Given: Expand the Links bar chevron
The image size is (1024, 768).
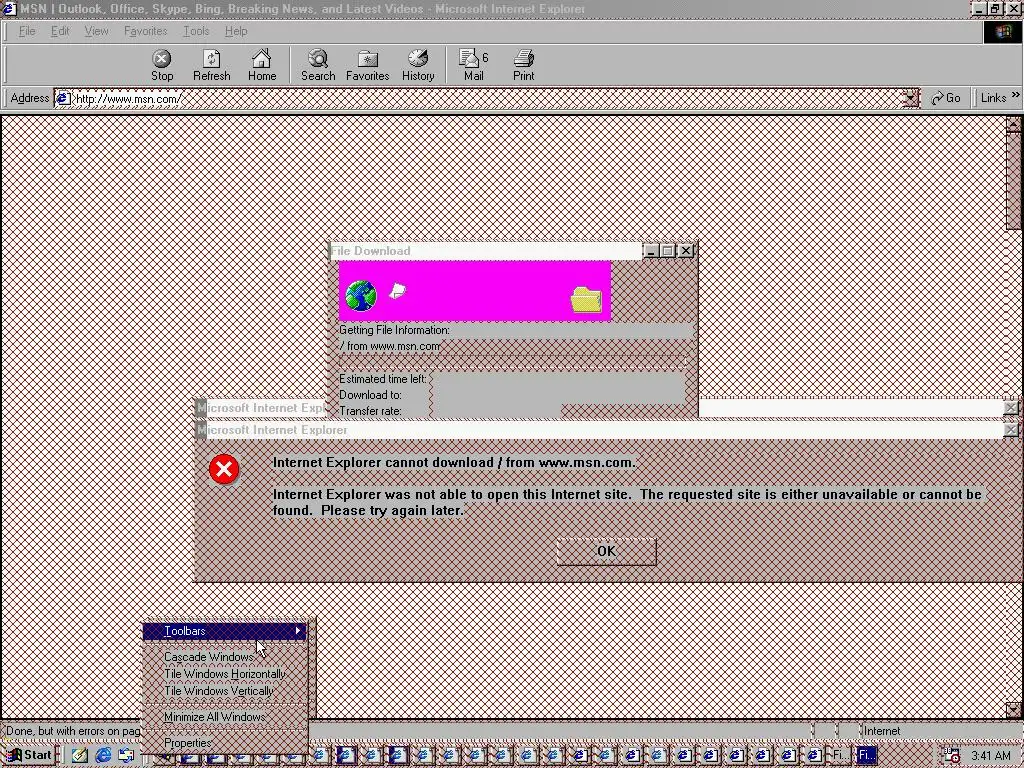Looking at the screenshot, I should click(1015, 95).
